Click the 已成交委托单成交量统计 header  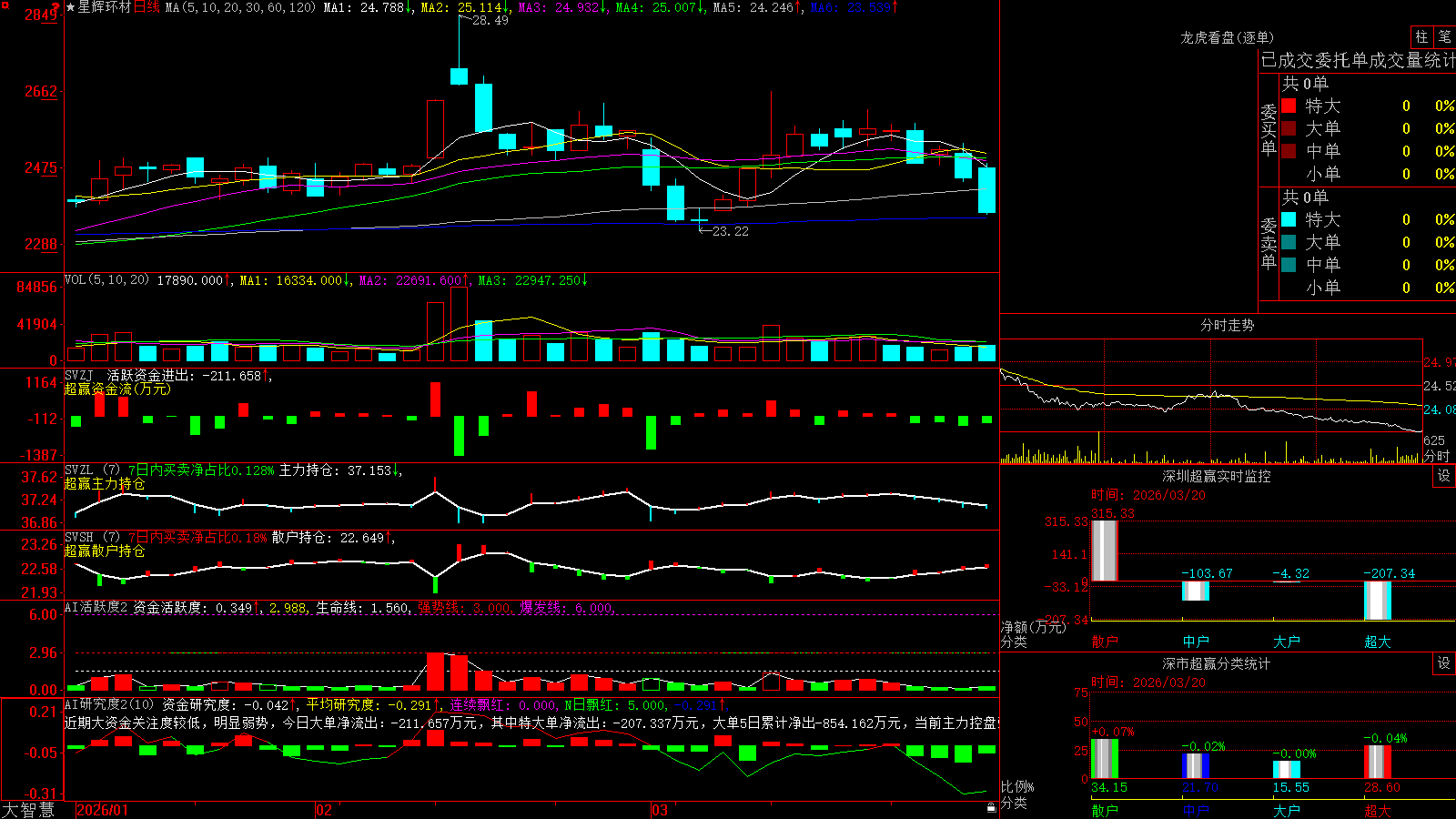pyautogui.click(x=1358, y=60)
